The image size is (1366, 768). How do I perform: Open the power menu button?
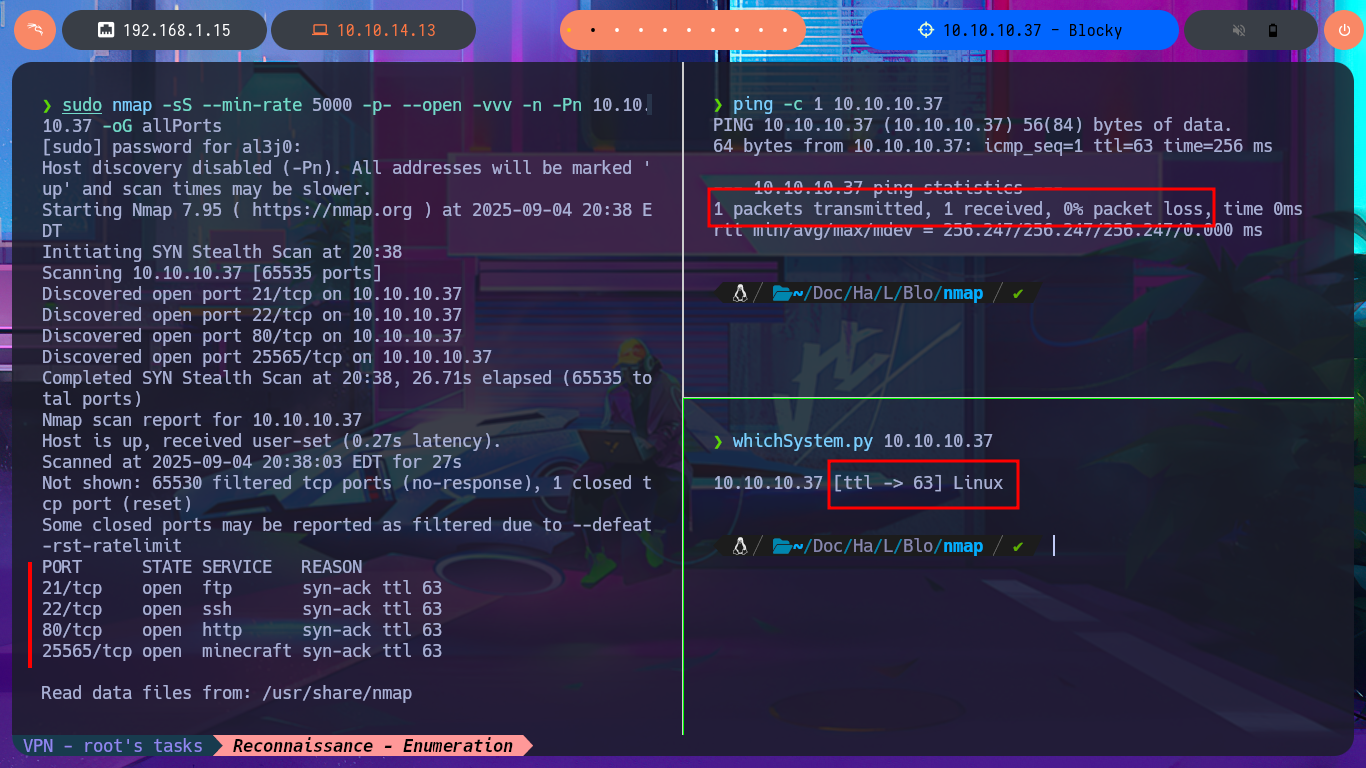coord(1343,30)
